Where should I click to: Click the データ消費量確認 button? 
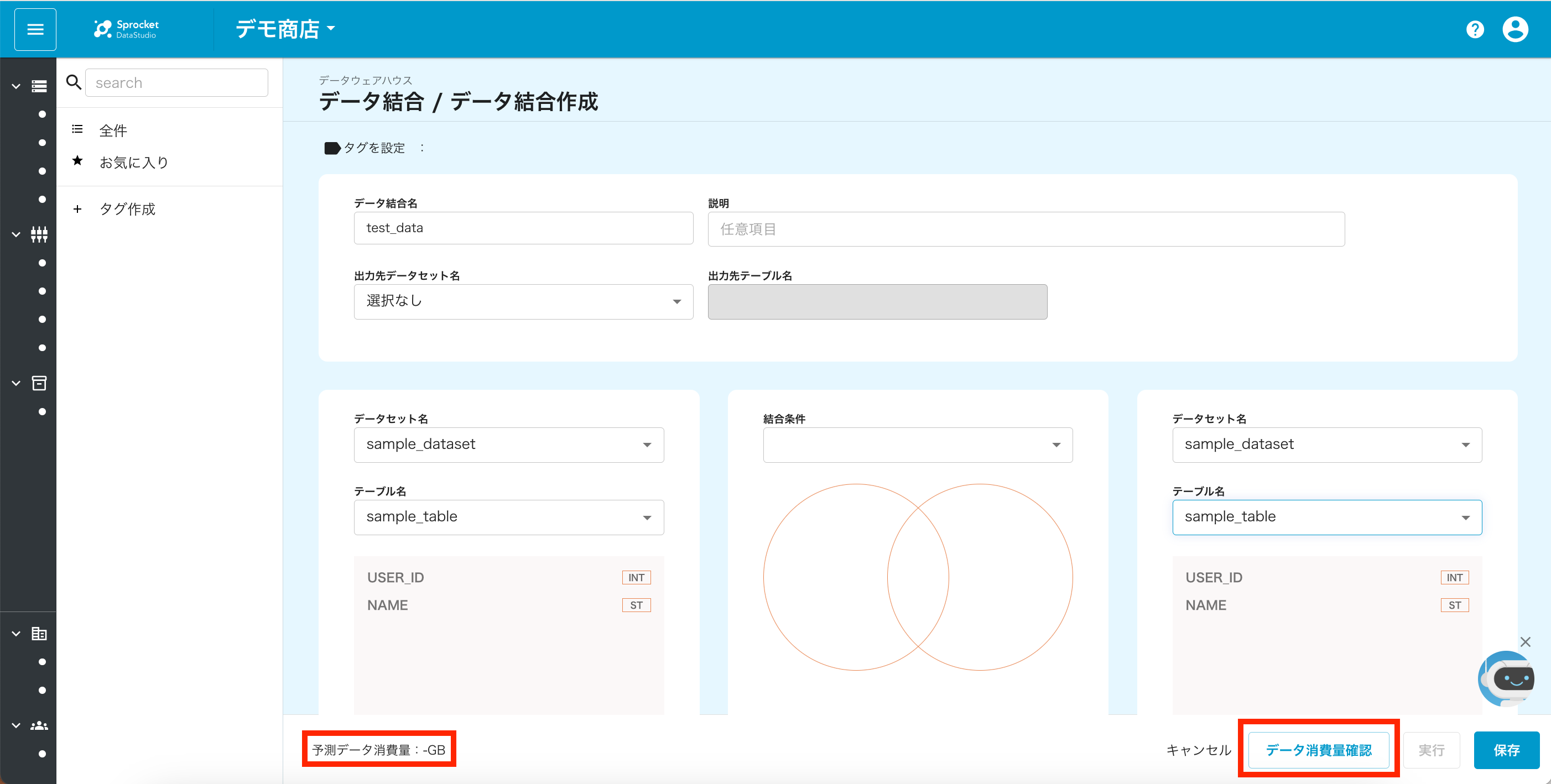[1319, 750]
